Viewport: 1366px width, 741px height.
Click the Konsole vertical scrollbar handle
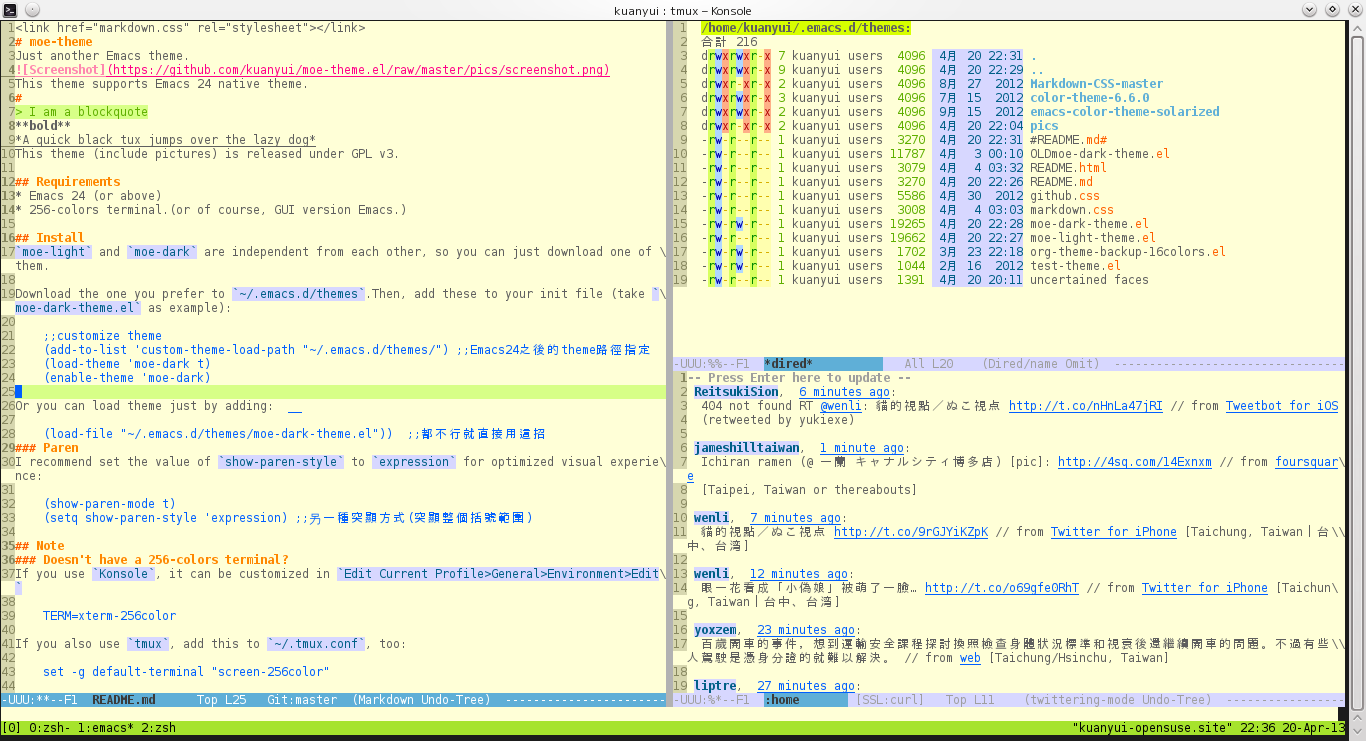[x=1357, y=371]
